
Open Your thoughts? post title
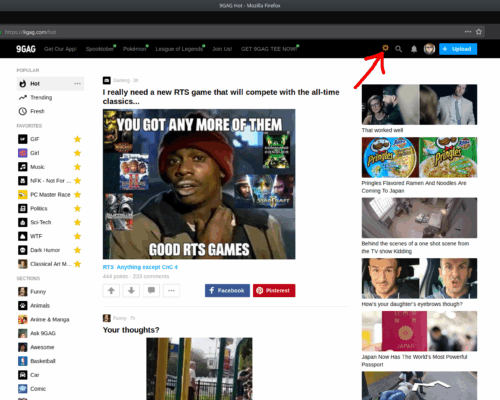coord(131,330)
